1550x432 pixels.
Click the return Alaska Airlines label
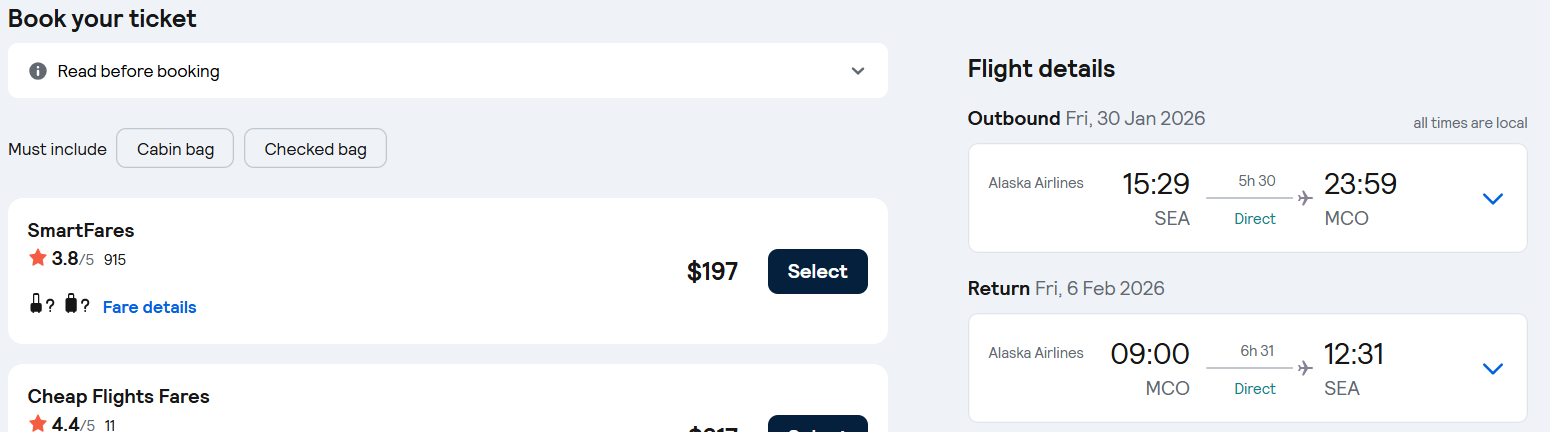tap(1035, 353)
